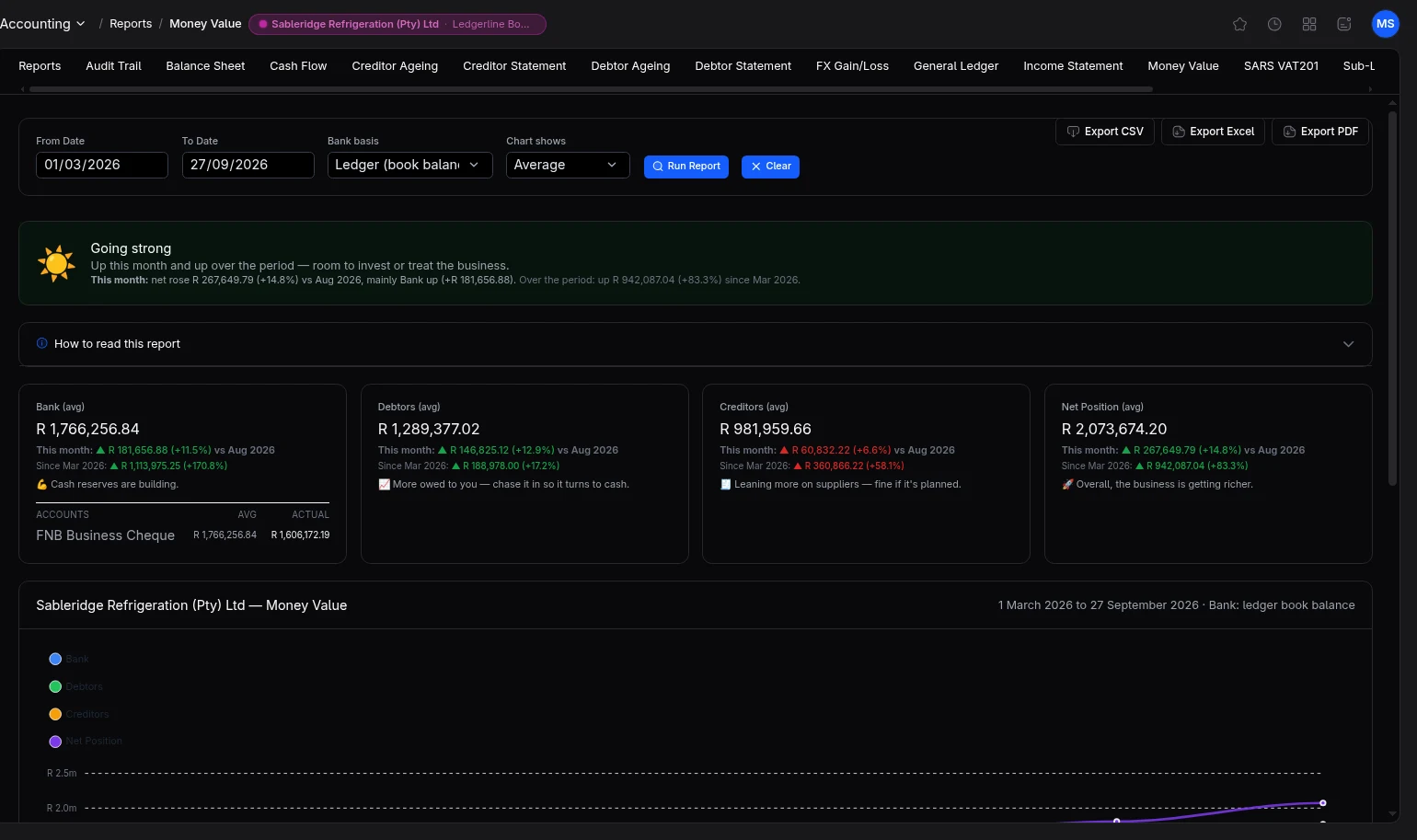Viewport: 1417px width, 840px height.
Task: Open the Bank basis dropdown
Action: pos(409,165)
